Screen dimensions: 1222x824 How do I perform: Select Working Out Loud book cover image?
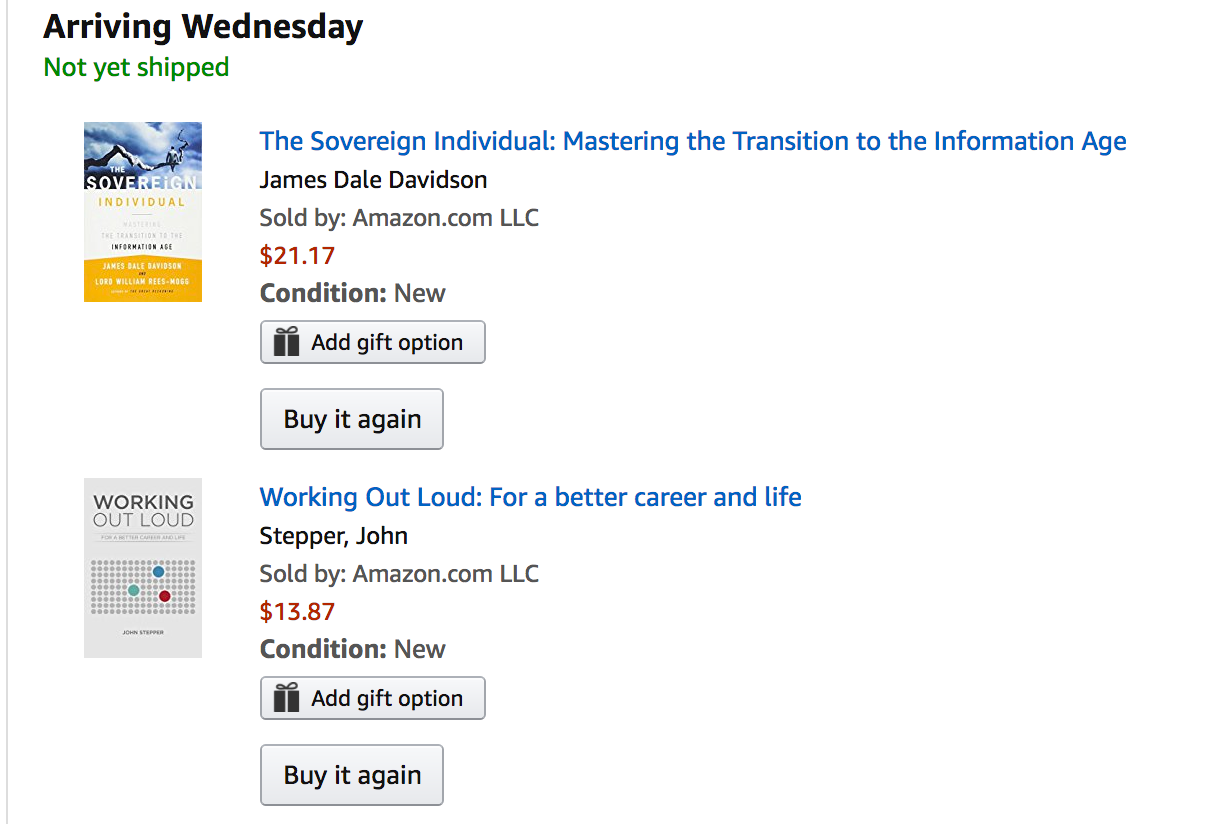coord(143,568)
